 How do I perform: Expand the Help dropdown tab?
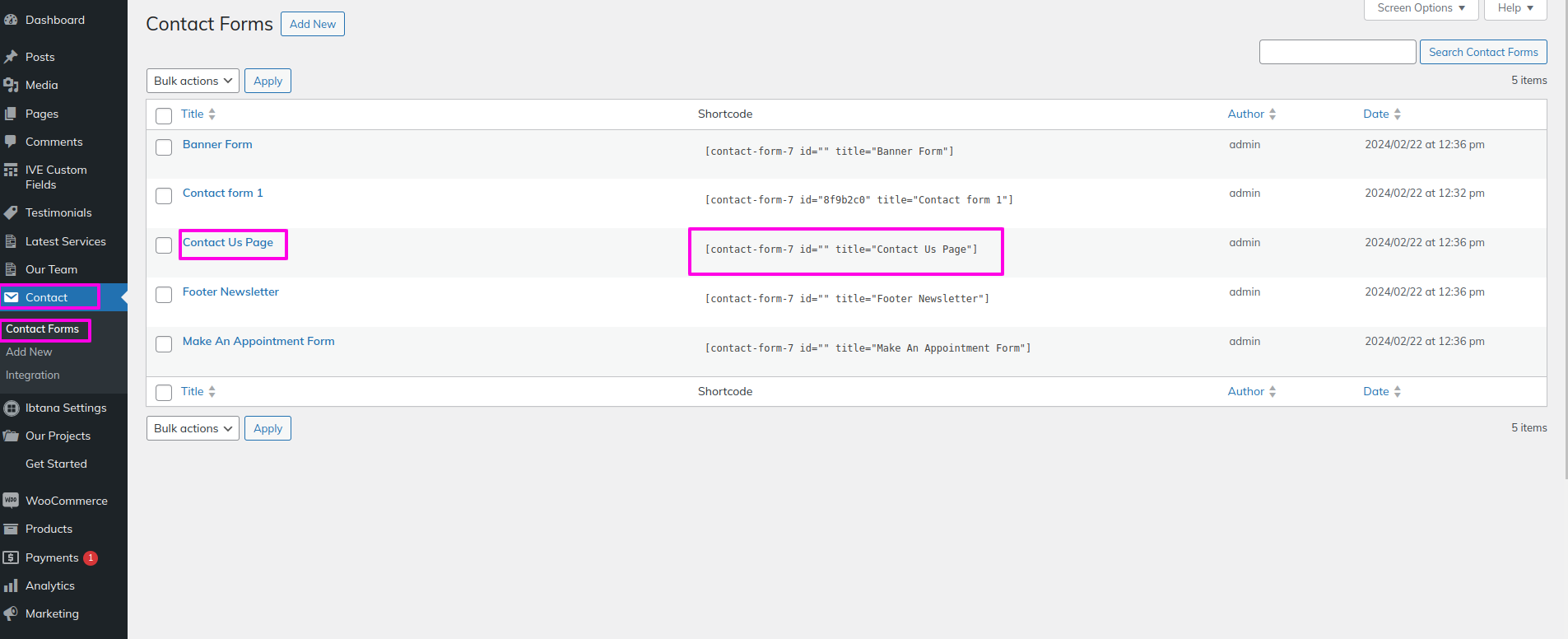[1514, 8]
